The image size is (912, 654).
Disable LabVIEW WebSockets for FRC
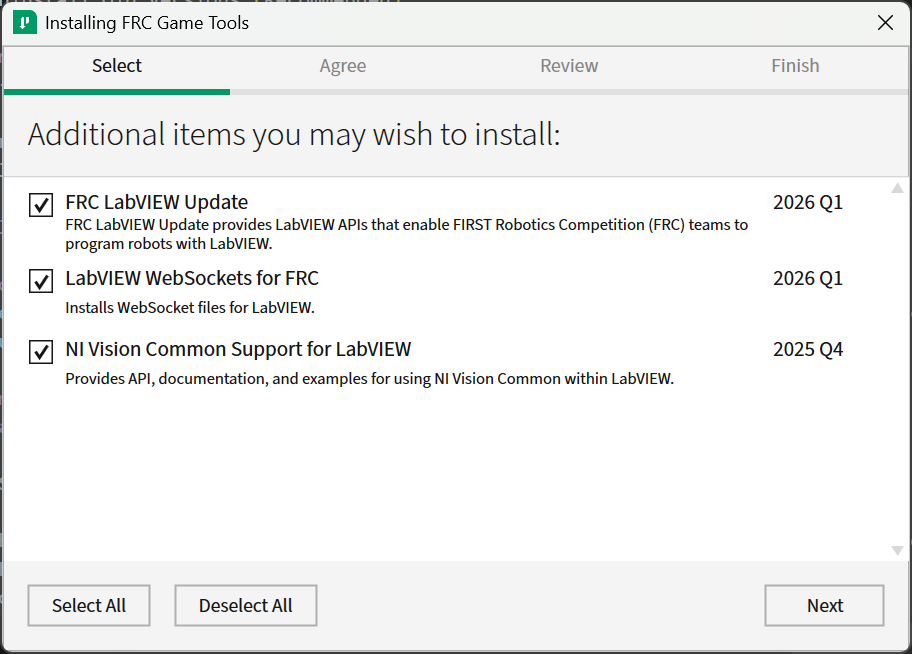pos(40,280)
